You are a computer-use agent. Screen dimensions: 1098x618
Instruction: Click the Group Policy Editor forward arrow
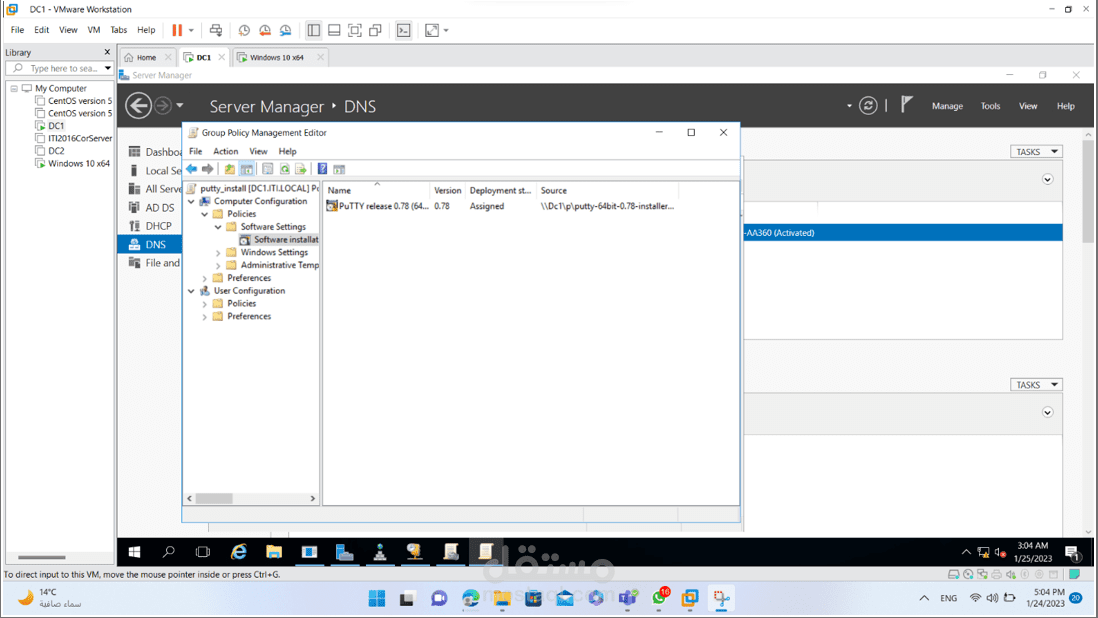[x=208, y=169]
